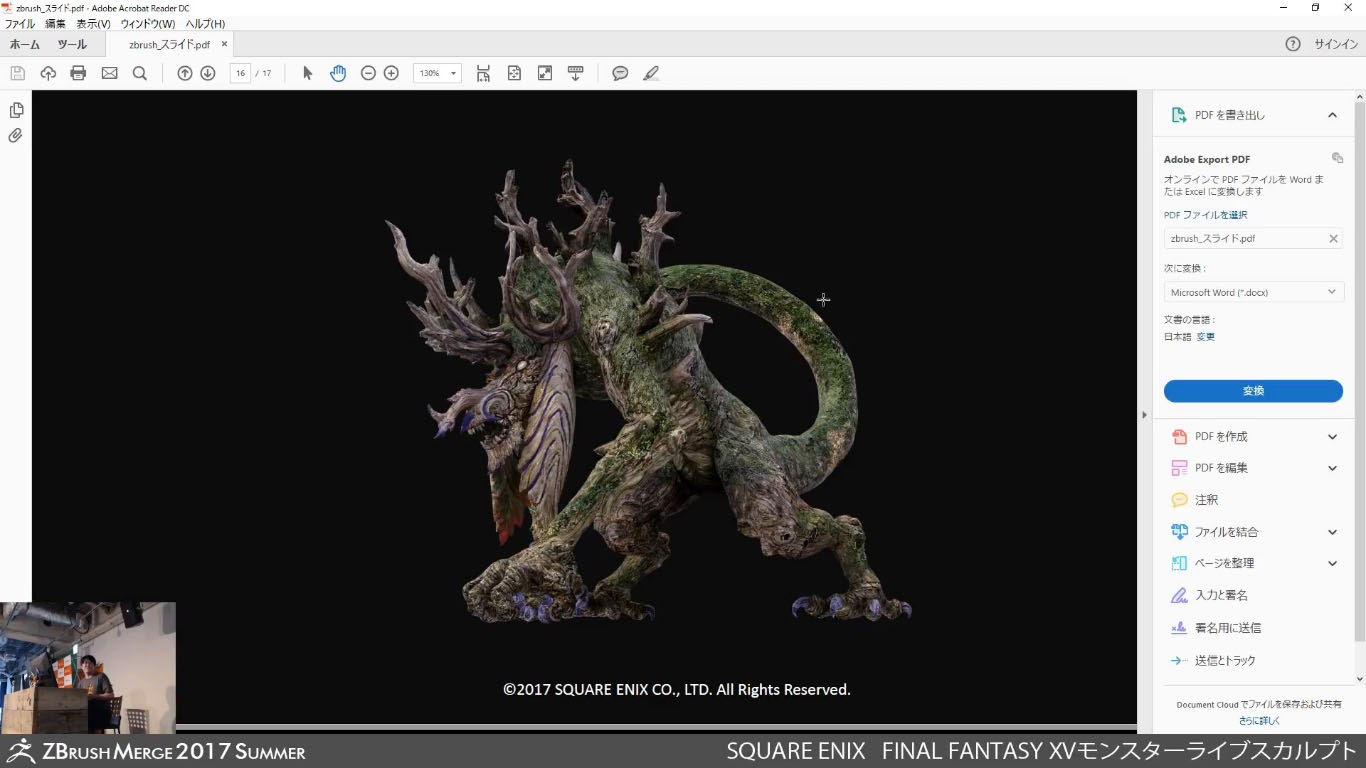1366x768 pixels.
Task: Click the PDF を作成 icon
Action: point(1179,436)
